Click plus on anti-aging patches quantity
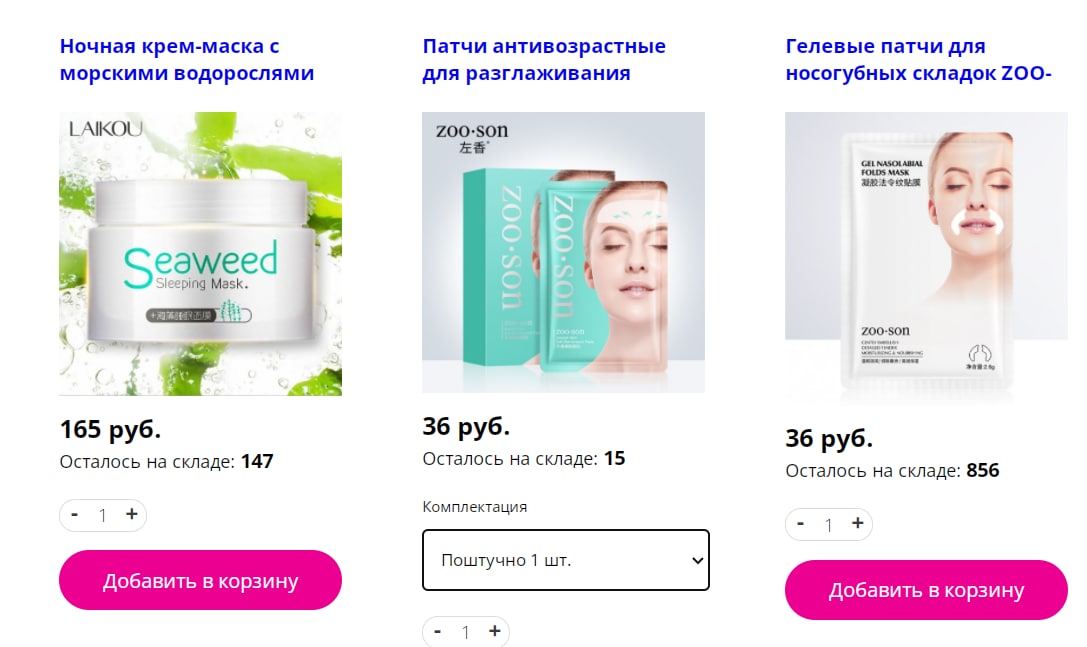The height and width of the screenshot is (647, 1087). 494,631
